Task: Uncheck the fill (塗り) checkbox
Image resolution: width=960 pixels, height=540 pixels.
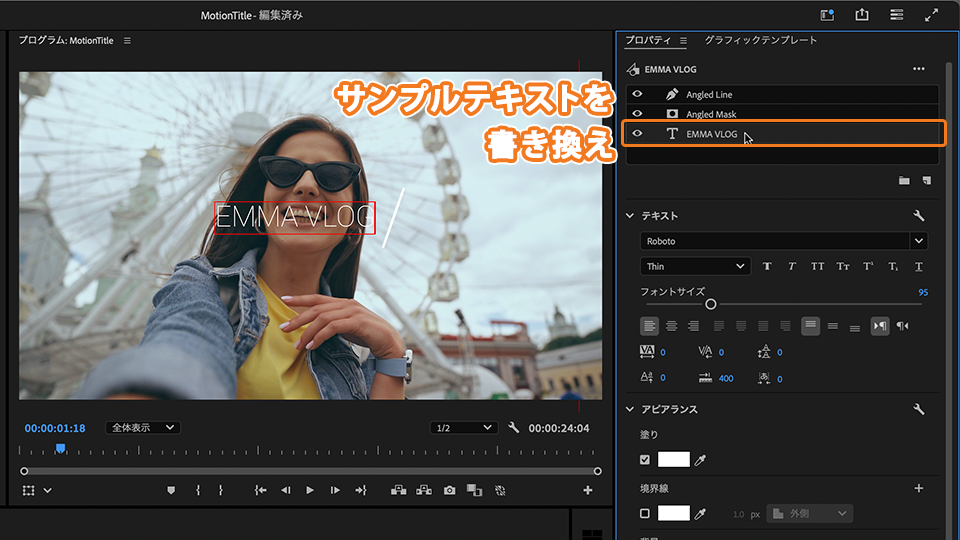Action: [x=645, y=459]
